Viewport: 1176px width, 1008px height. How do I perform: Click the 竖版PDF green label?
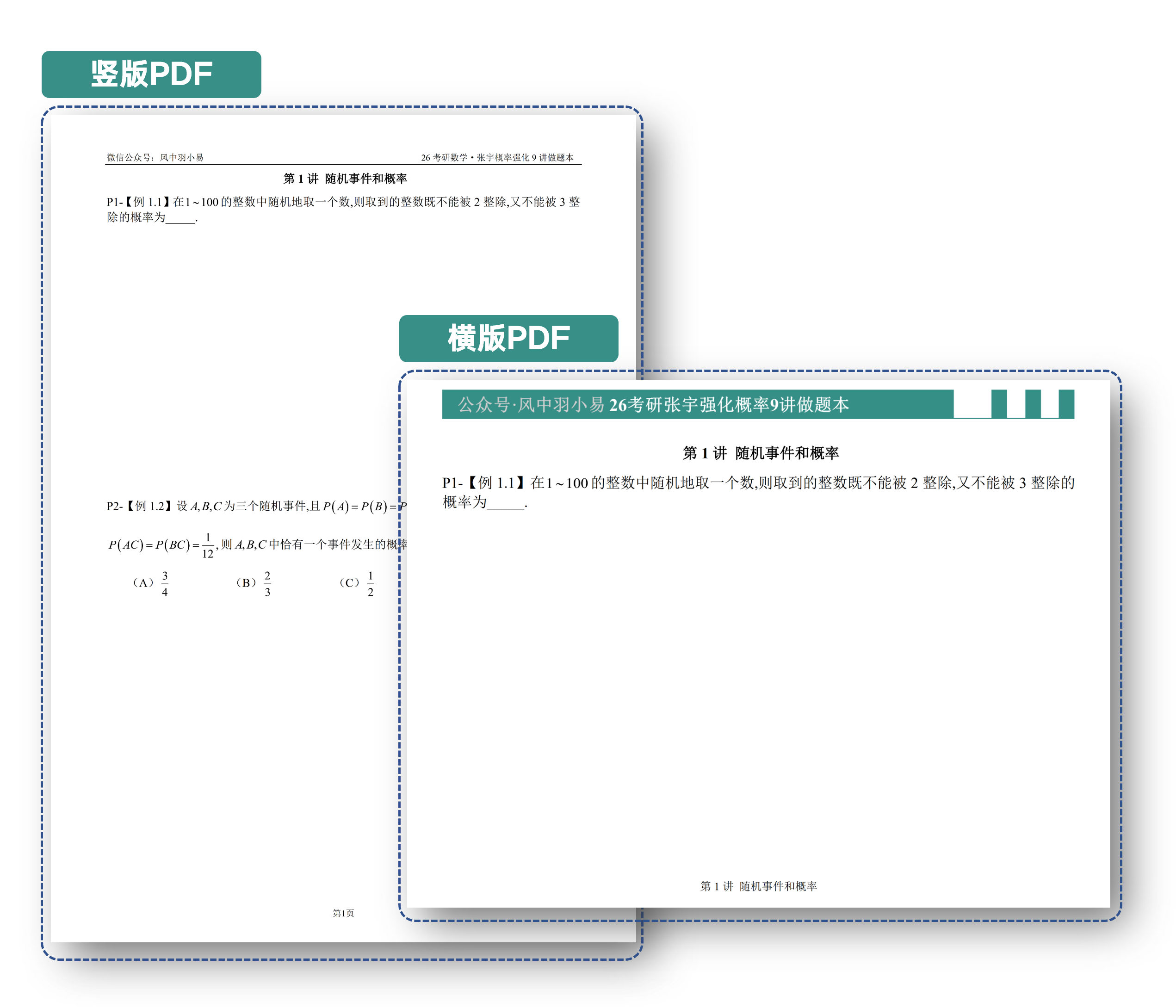tap(151, 74)
